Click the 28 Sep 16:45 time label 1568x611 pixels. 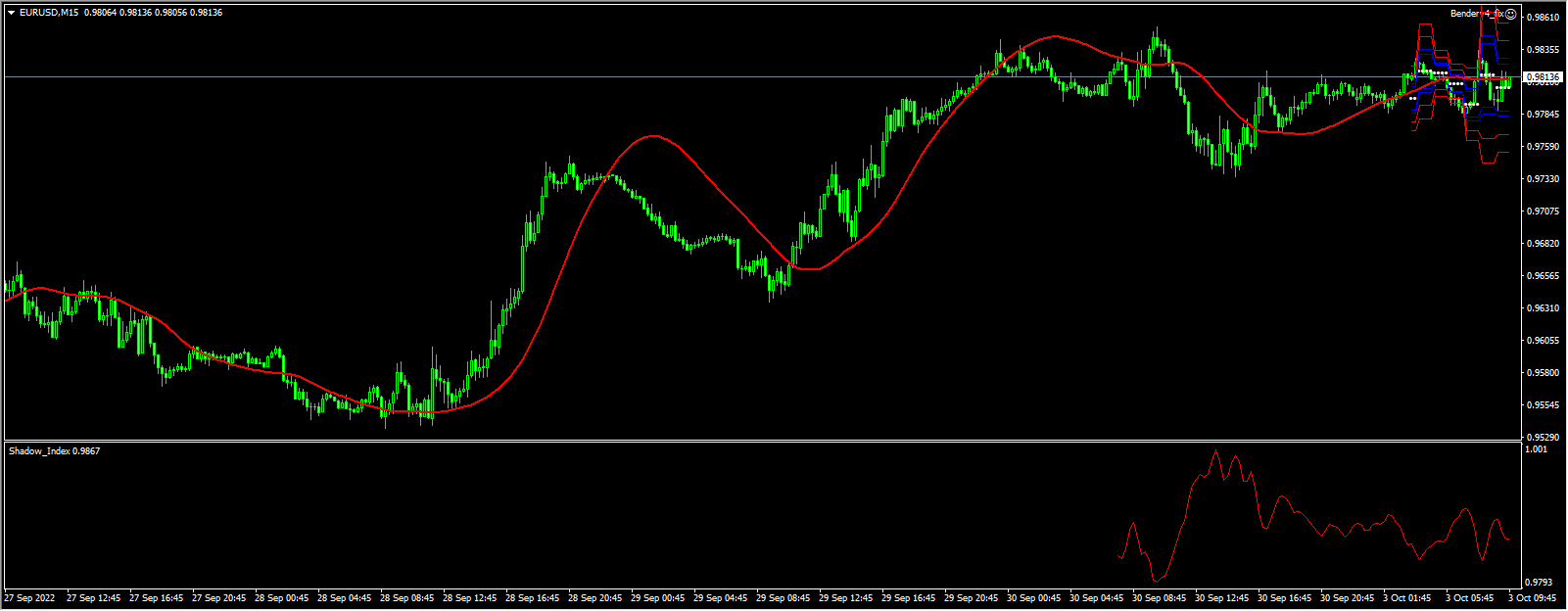click(x=533, y=597)
